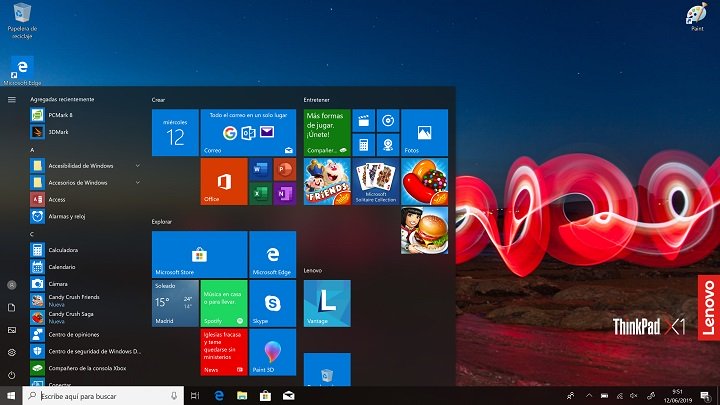Click the Entretener group heading

[316, 100]
